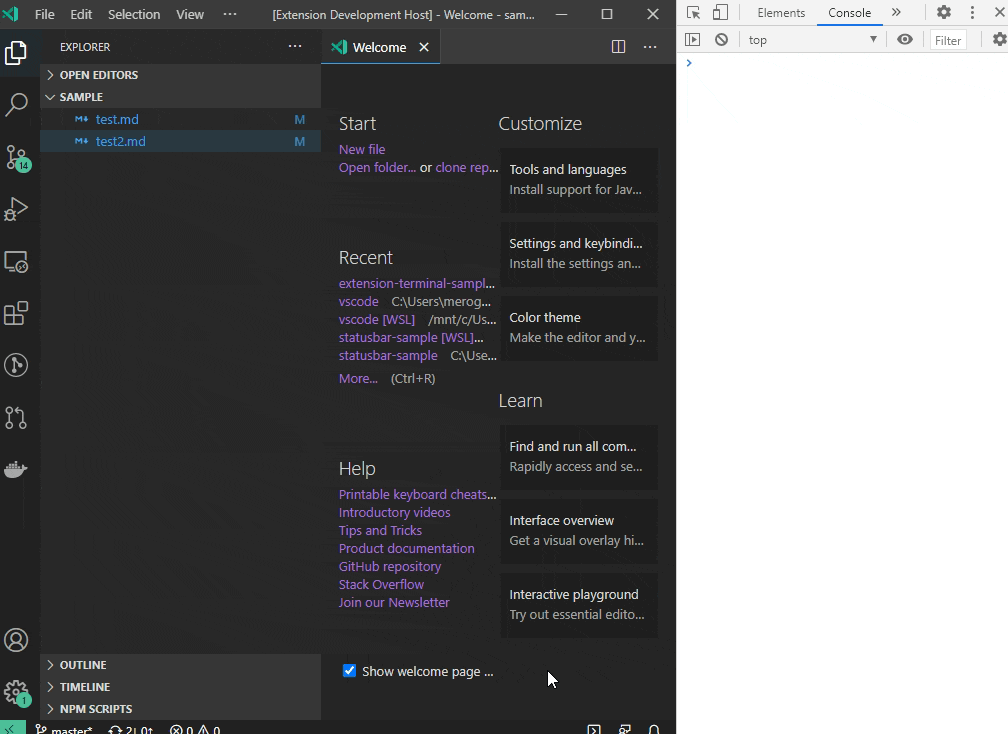Expand the Timeline section
Image resolution: width=1008 pixels, height=734 pixels.
pos(180,687)
